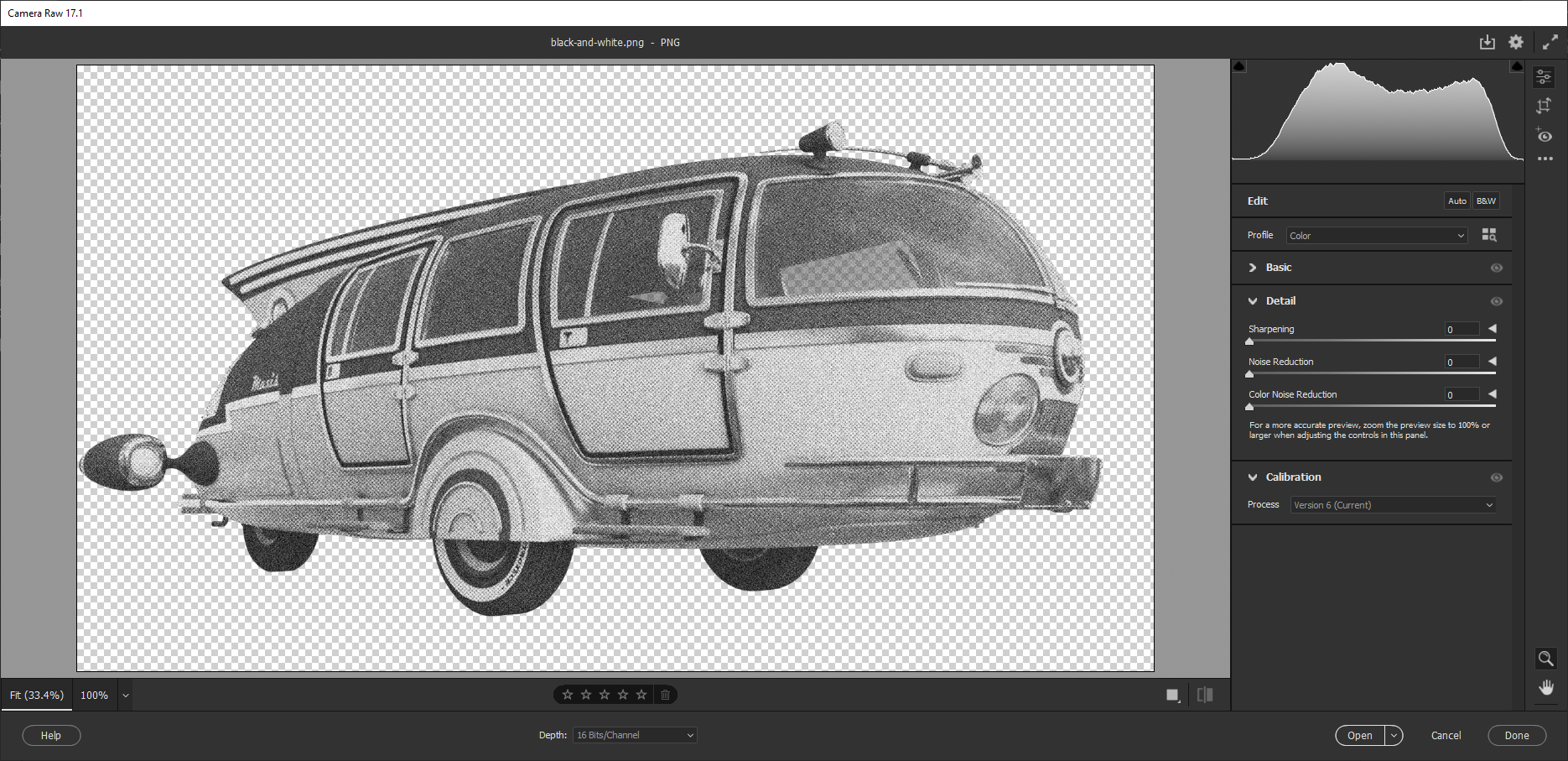This screenshot has height=761, width=1568.
Task: Toggle Detail panel visibility eye icon
Action: click(1497, 301)
